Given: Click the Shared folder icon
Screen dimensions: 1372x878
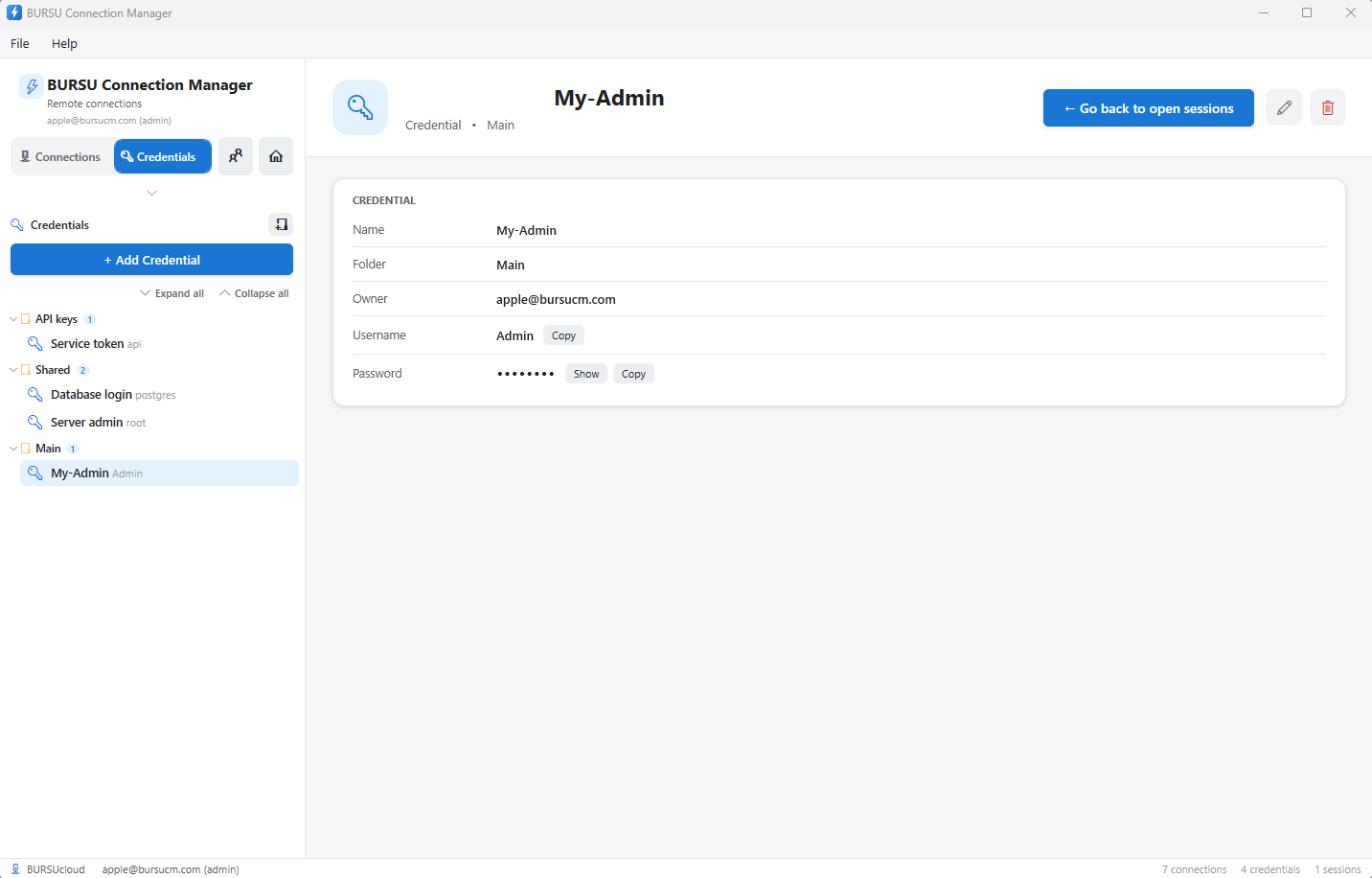Looking at the screenshot, I should (x=26, y=370).
